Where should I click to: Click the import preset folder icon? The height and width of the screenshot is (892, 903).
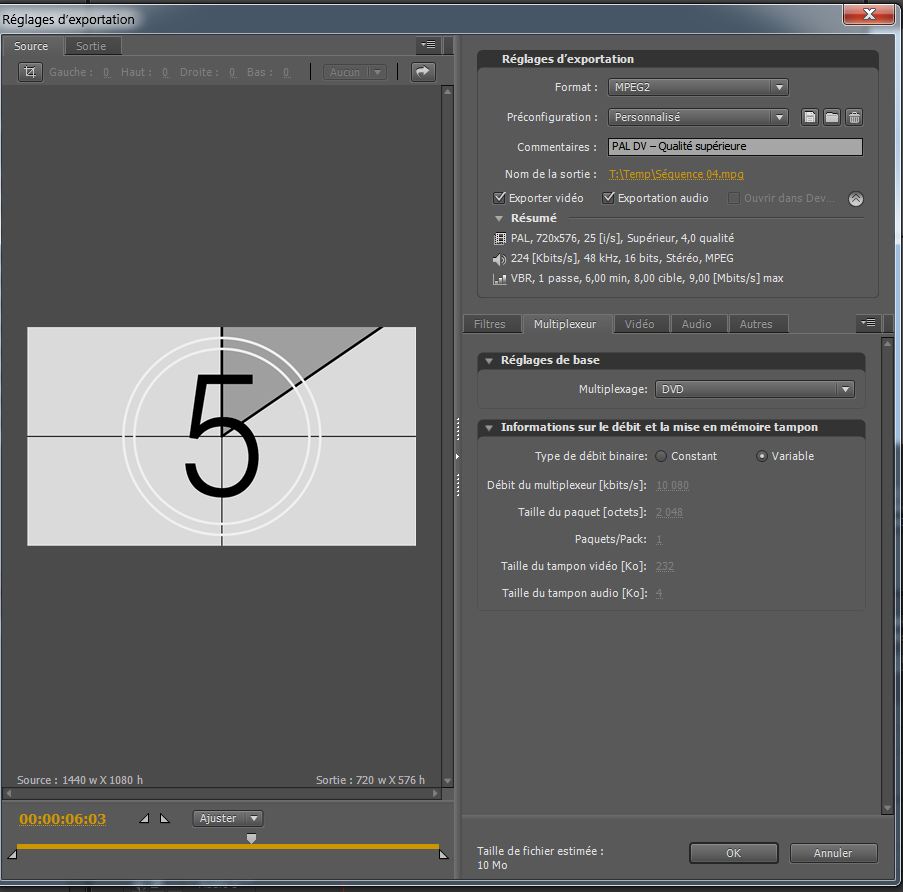pyautogui.click(x=832, y=118)
